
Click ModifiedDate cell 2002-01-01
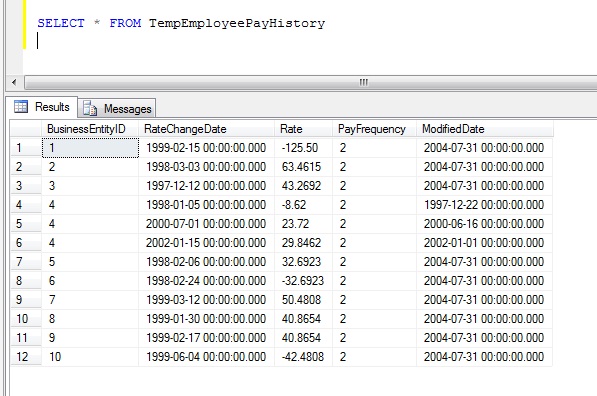coord(485,243)
